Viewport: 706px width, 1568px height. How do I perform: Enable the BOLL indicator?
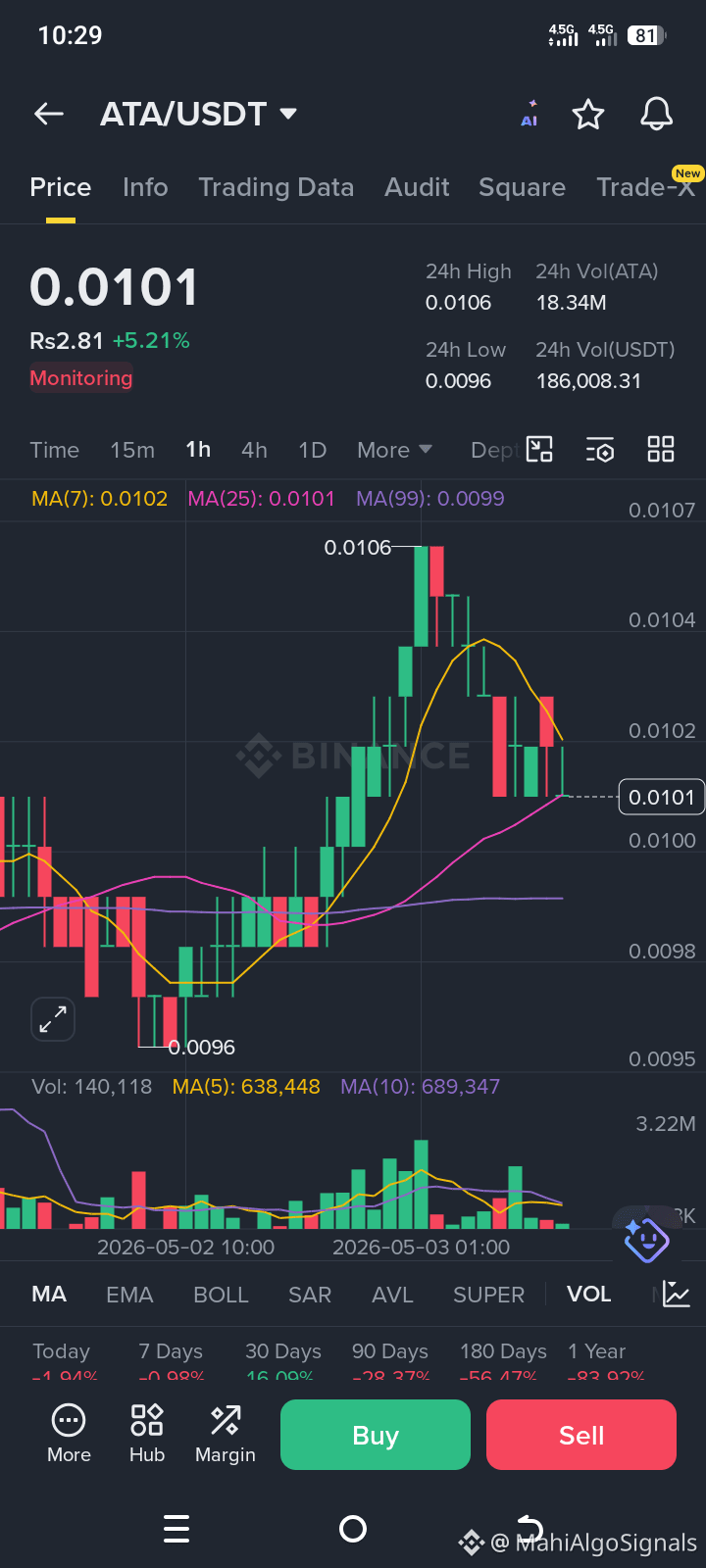coord(221,1295)
